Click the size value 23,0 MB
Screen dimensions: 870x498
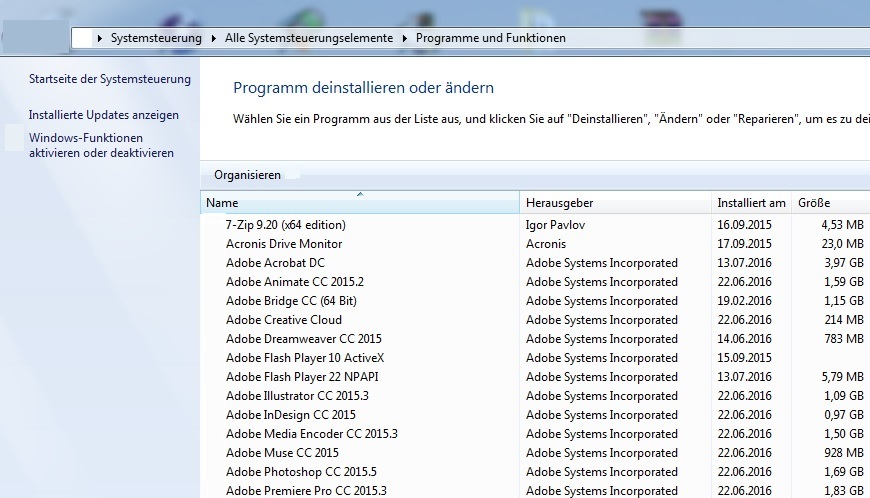[842, 244]
